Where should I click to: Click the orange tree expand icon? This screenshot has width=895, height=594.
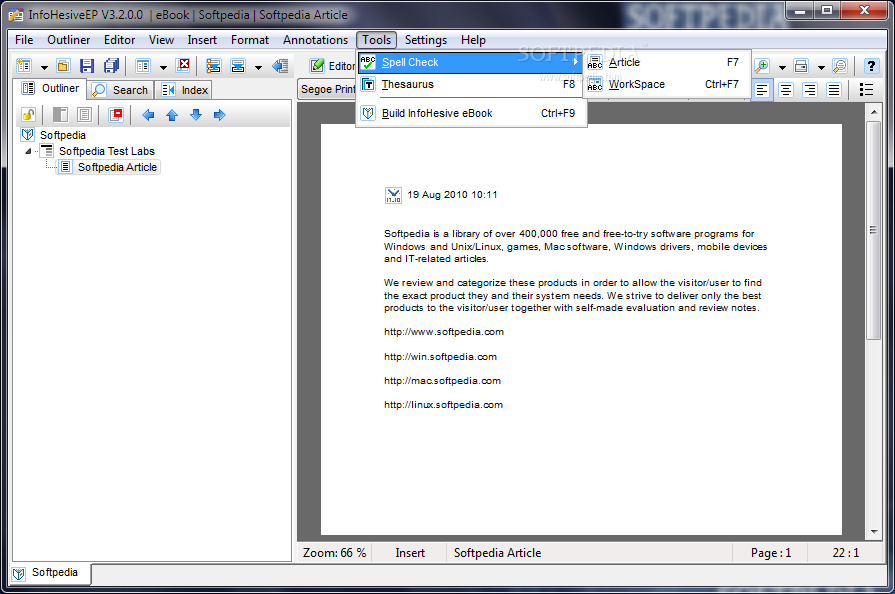pos(213,66)
